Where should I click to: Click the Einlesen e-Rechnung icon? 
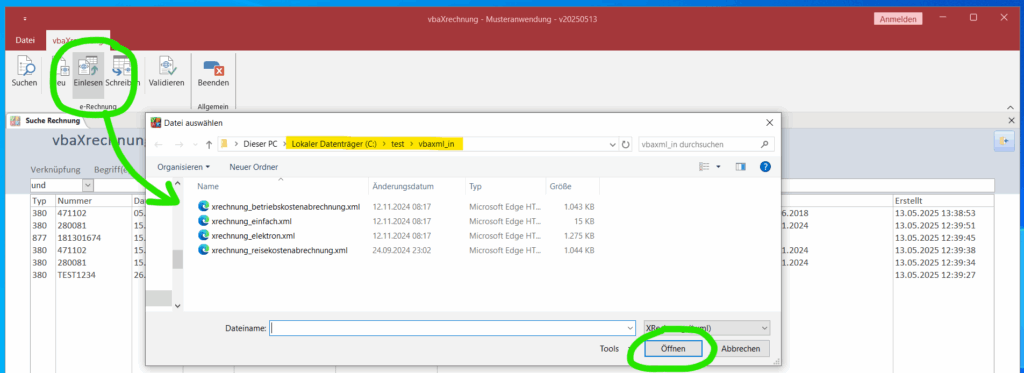tap(88, 72)
